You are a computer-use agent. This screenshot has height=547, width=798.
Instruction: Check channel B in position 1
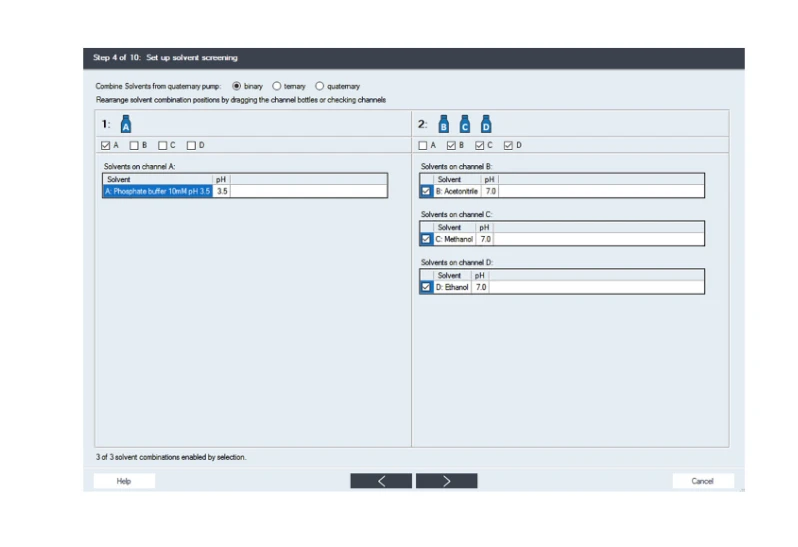point(134,146)
